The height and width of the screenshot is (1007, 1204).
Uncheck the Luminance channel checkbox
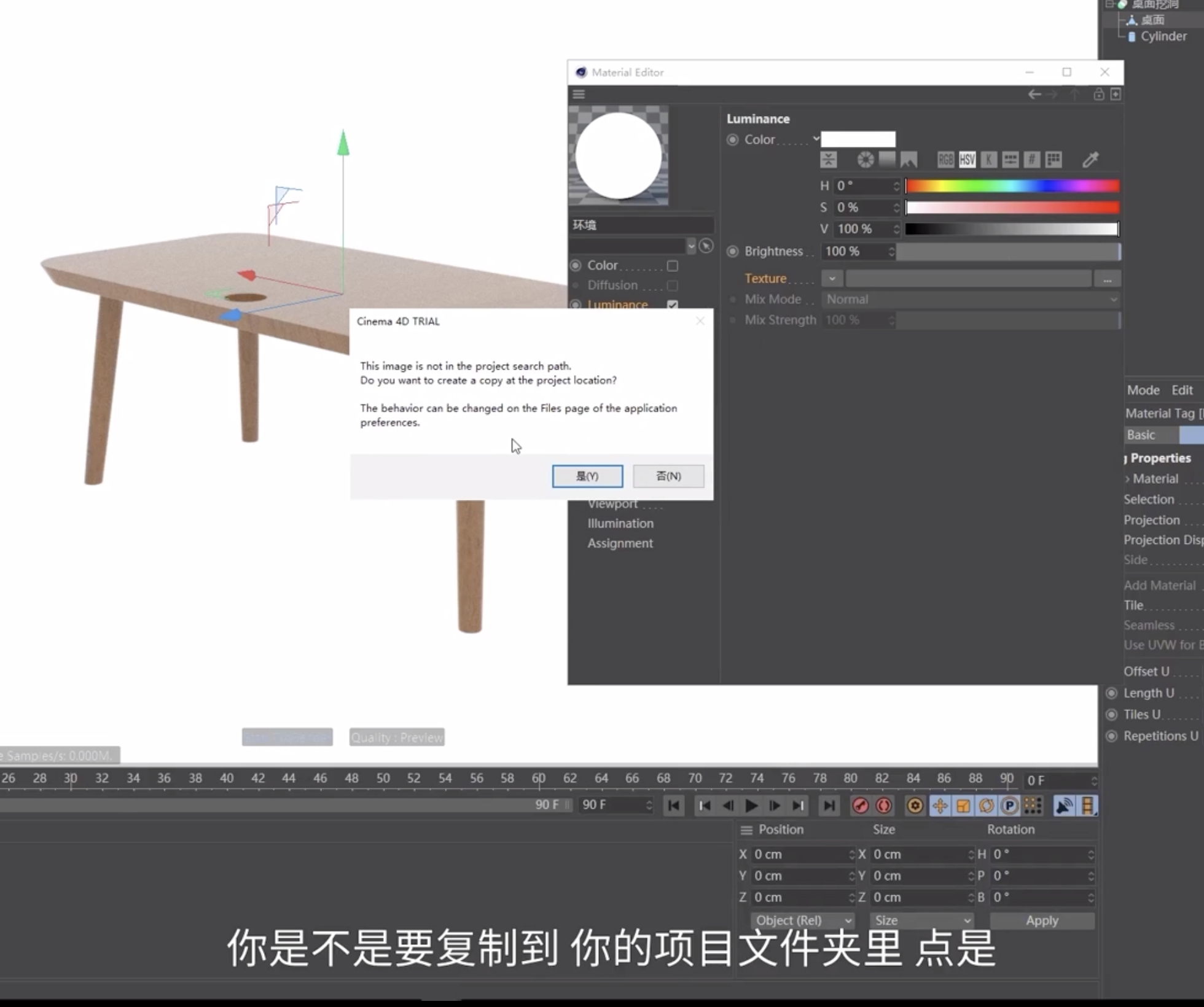coord(673,305)
